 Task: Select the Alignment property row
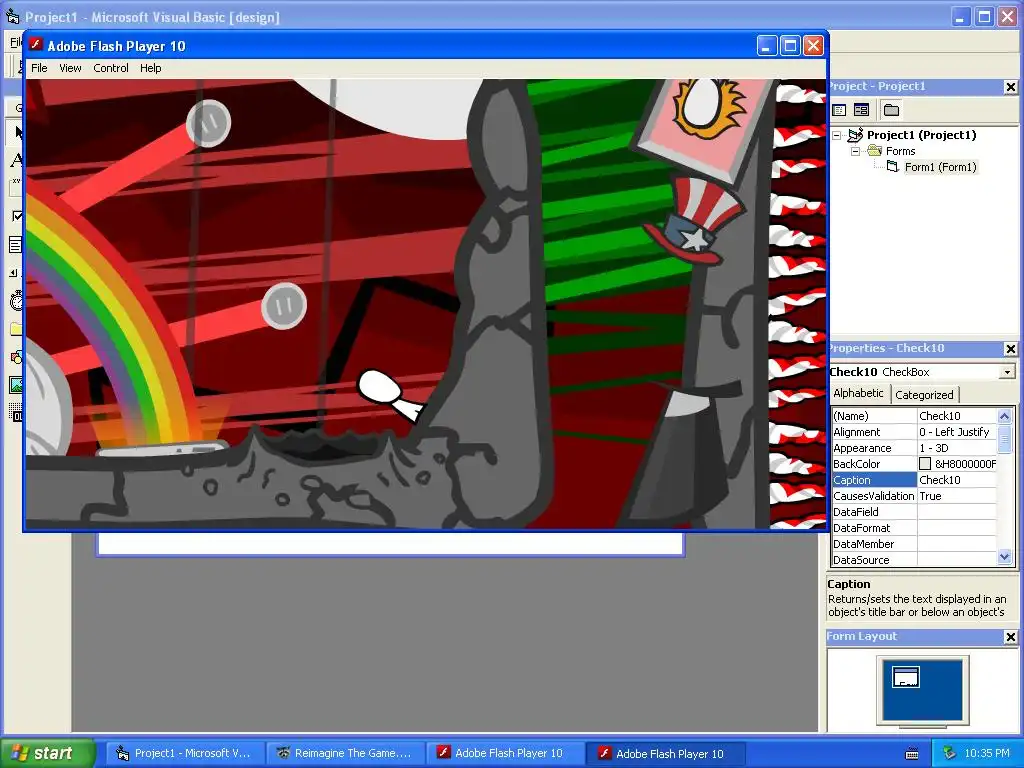914,432
